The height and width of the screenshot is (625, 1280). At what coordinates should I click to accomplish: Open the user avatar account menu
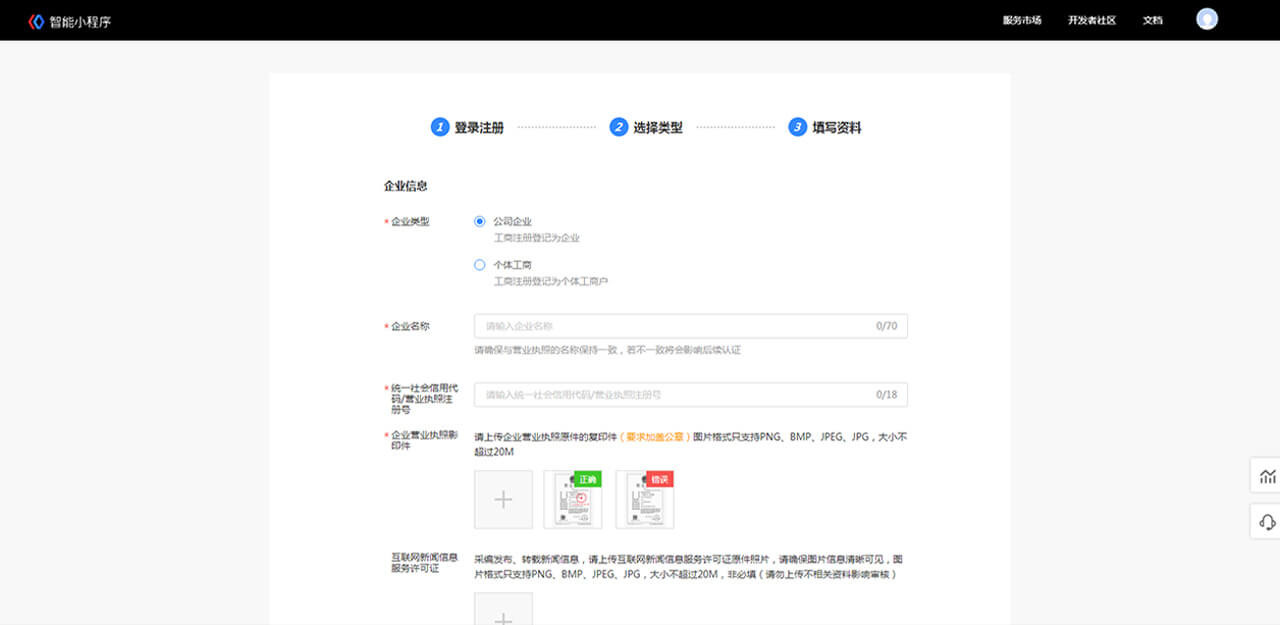point(1206,18)
